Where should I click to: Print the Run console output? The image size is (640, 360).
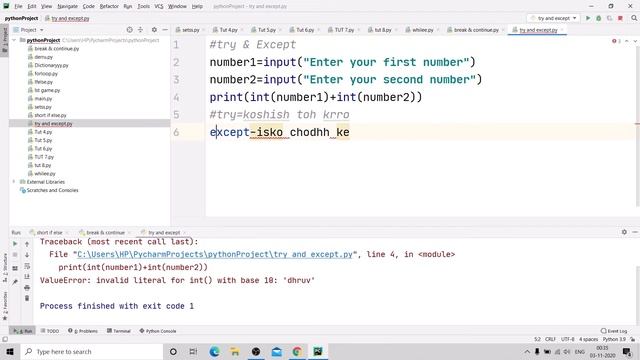point(27,288)
